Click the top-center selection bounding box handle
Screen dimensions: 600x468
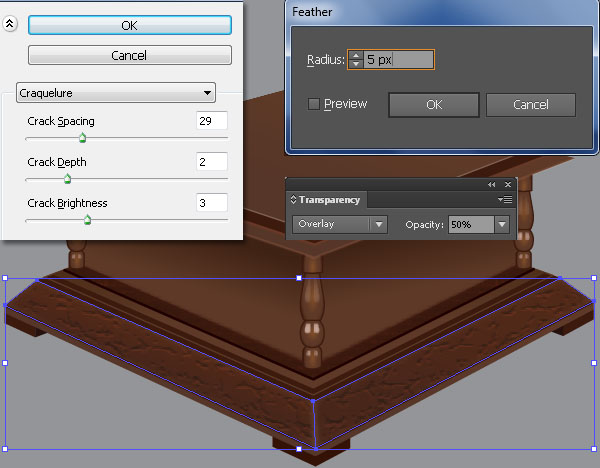click(x=299, y=278)
